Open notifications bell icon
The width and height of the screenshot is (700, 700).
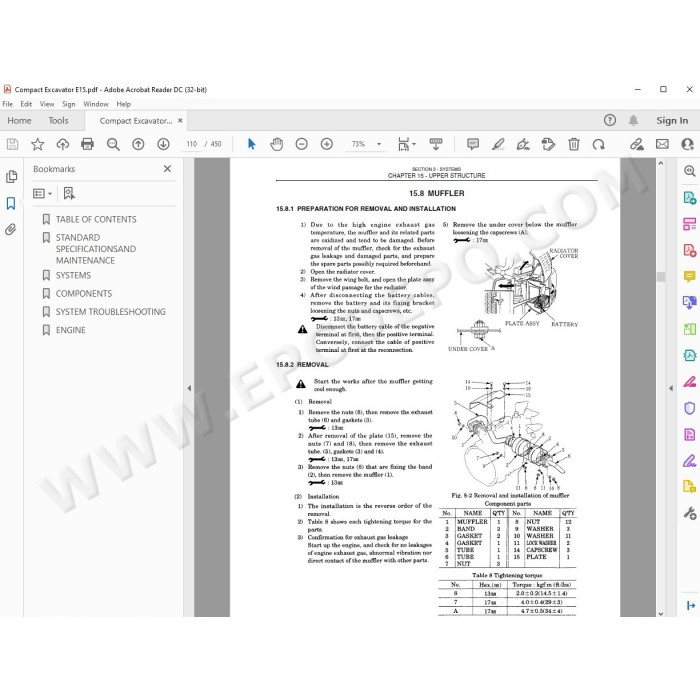tap(633, 120)
